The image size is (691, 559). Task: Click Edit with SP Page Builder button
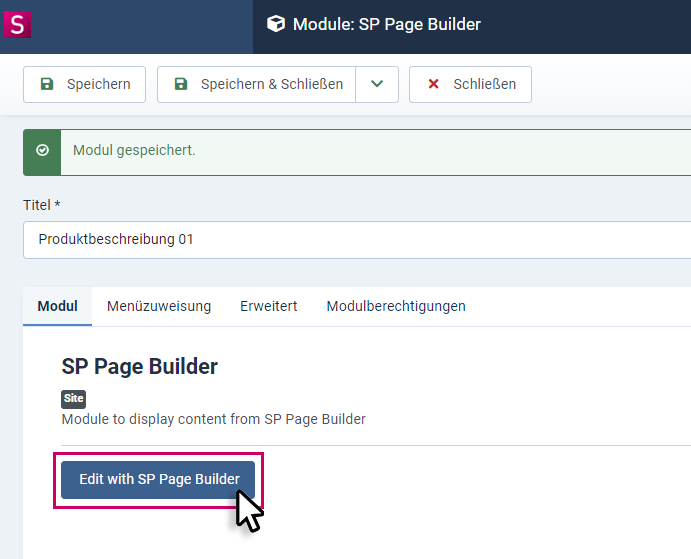(158, 480)
